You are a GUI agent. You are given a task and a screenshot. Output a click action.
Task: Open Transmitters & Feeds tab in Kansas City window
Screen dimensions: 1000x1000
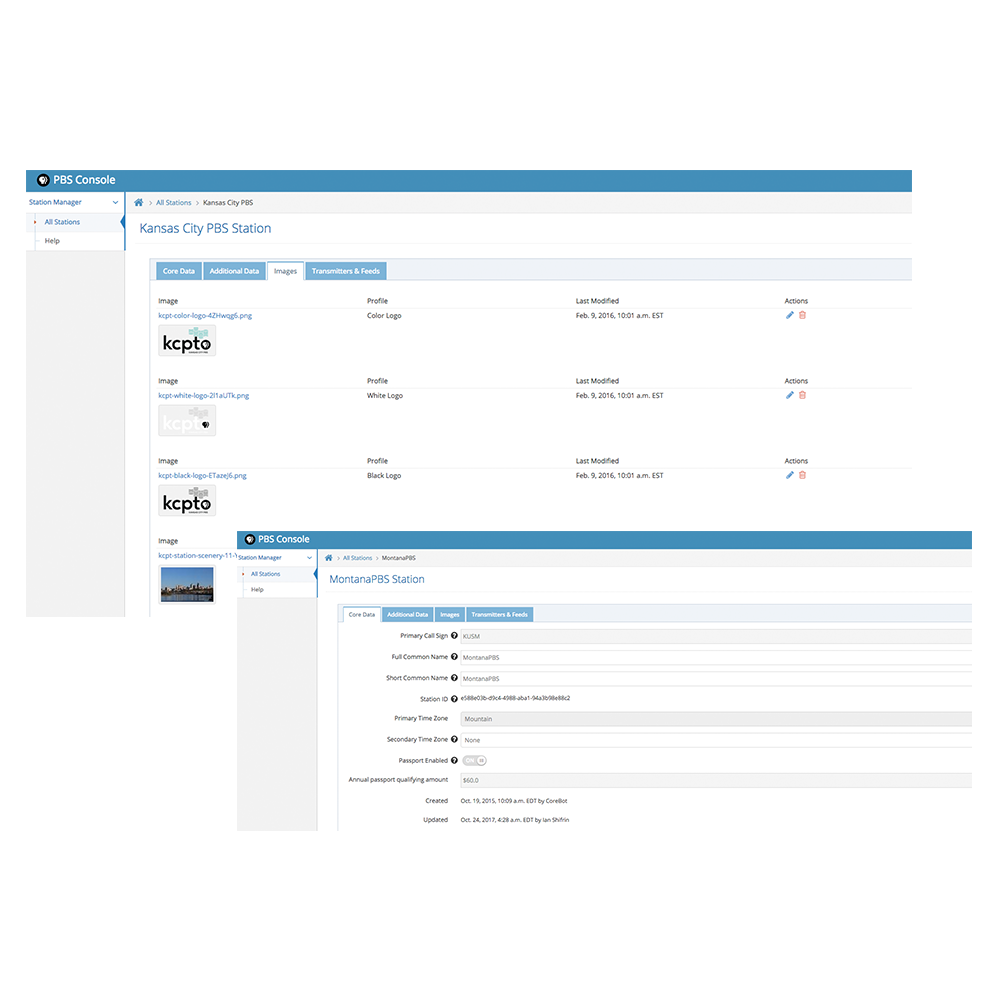(346, 272)
